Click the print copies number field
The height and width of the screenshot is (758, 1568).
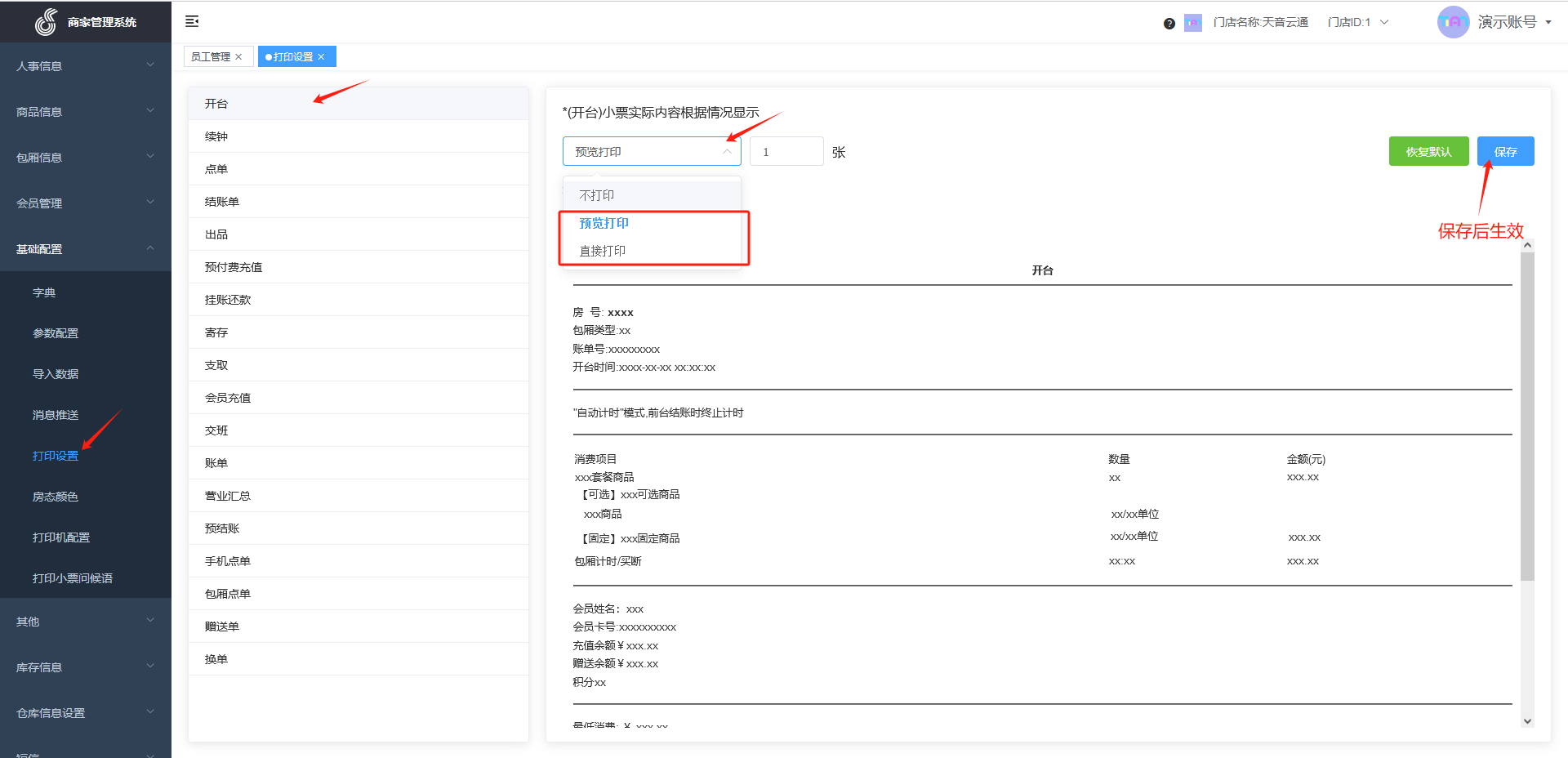786,151
